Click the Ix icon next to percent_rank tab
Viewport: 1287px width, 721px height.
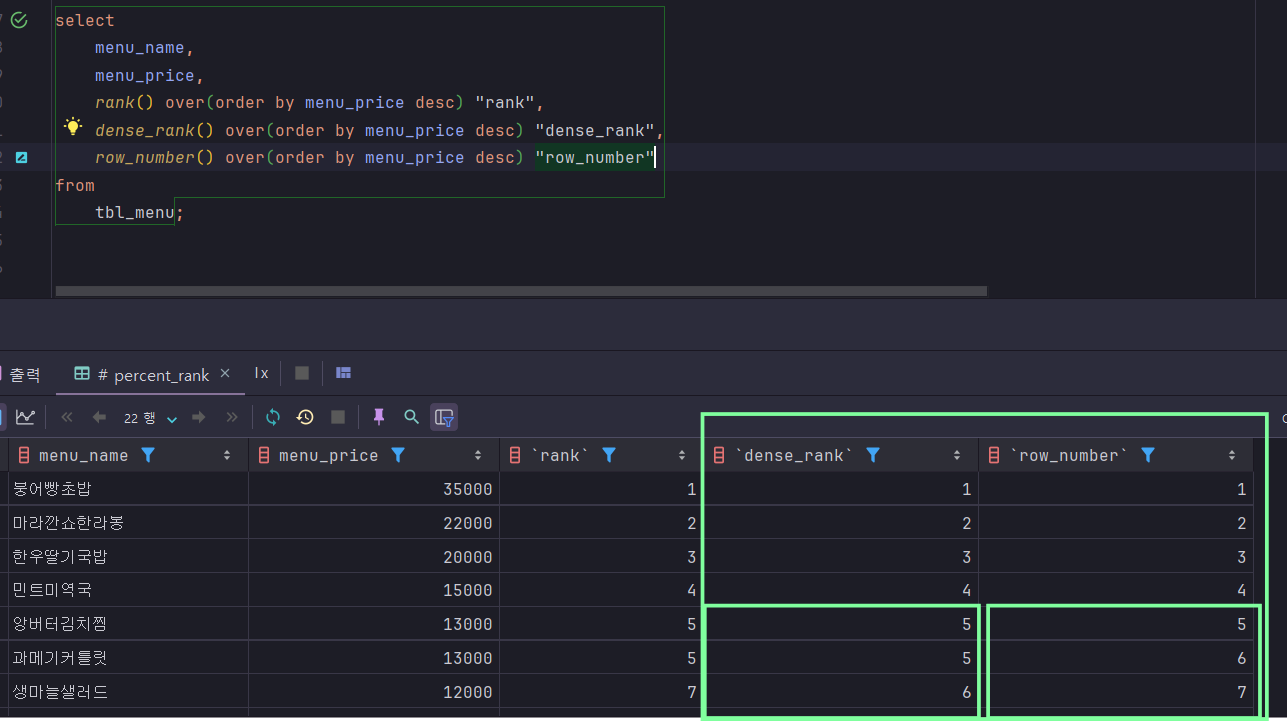point(261,373)
